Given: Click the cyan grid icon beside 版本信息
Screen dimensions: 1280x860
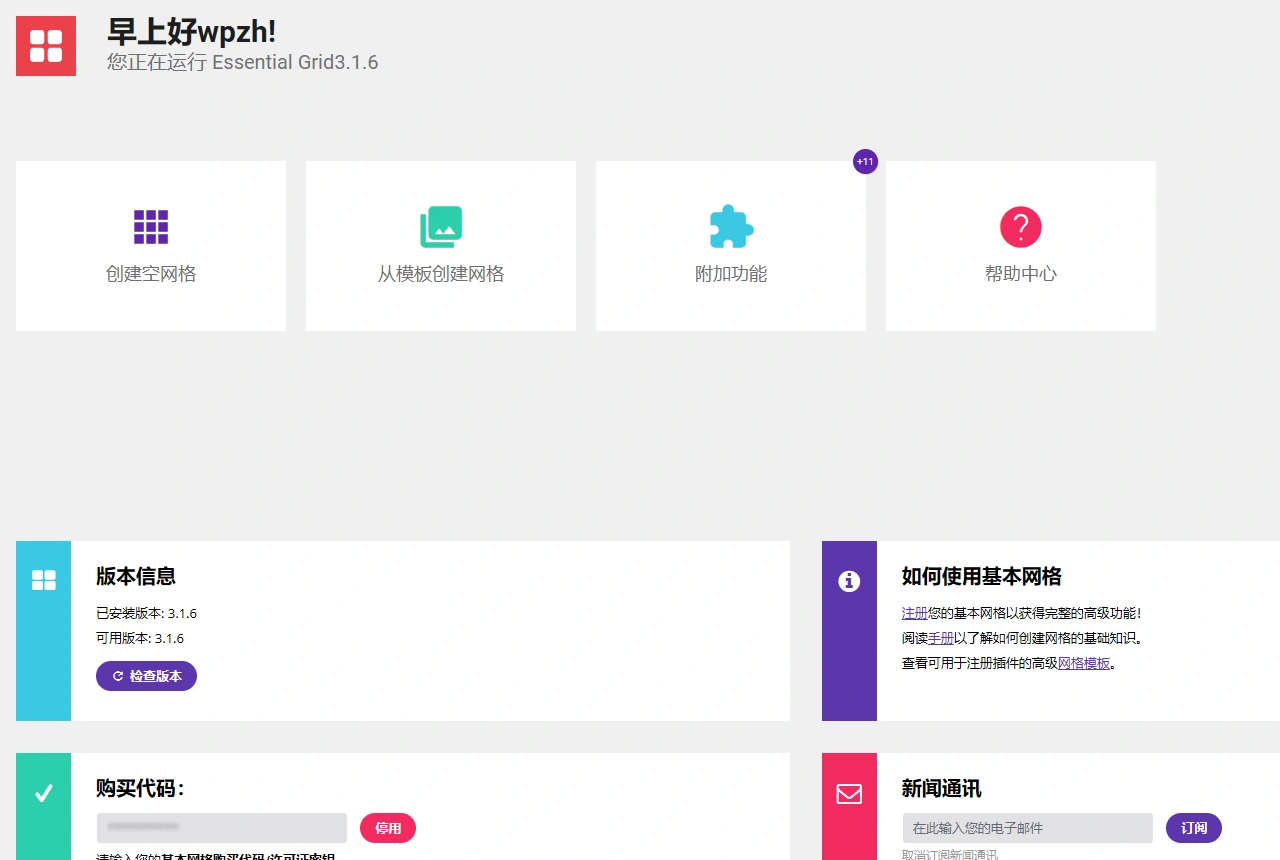Looking at the screenshot, I should coord(43,580).
